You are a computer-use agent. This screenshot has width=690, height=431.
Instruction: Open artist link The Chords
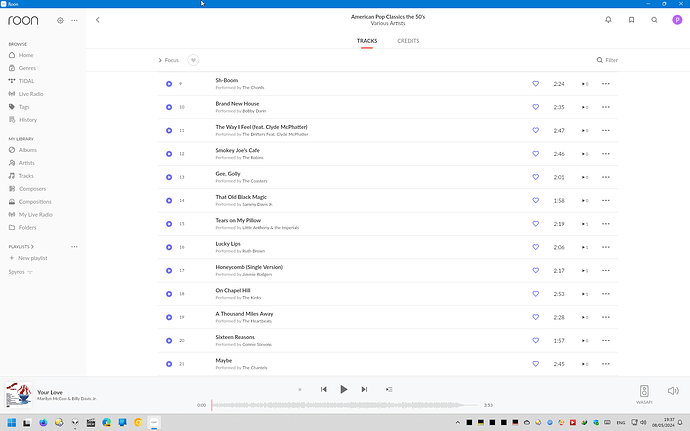[x=253, y=88]
